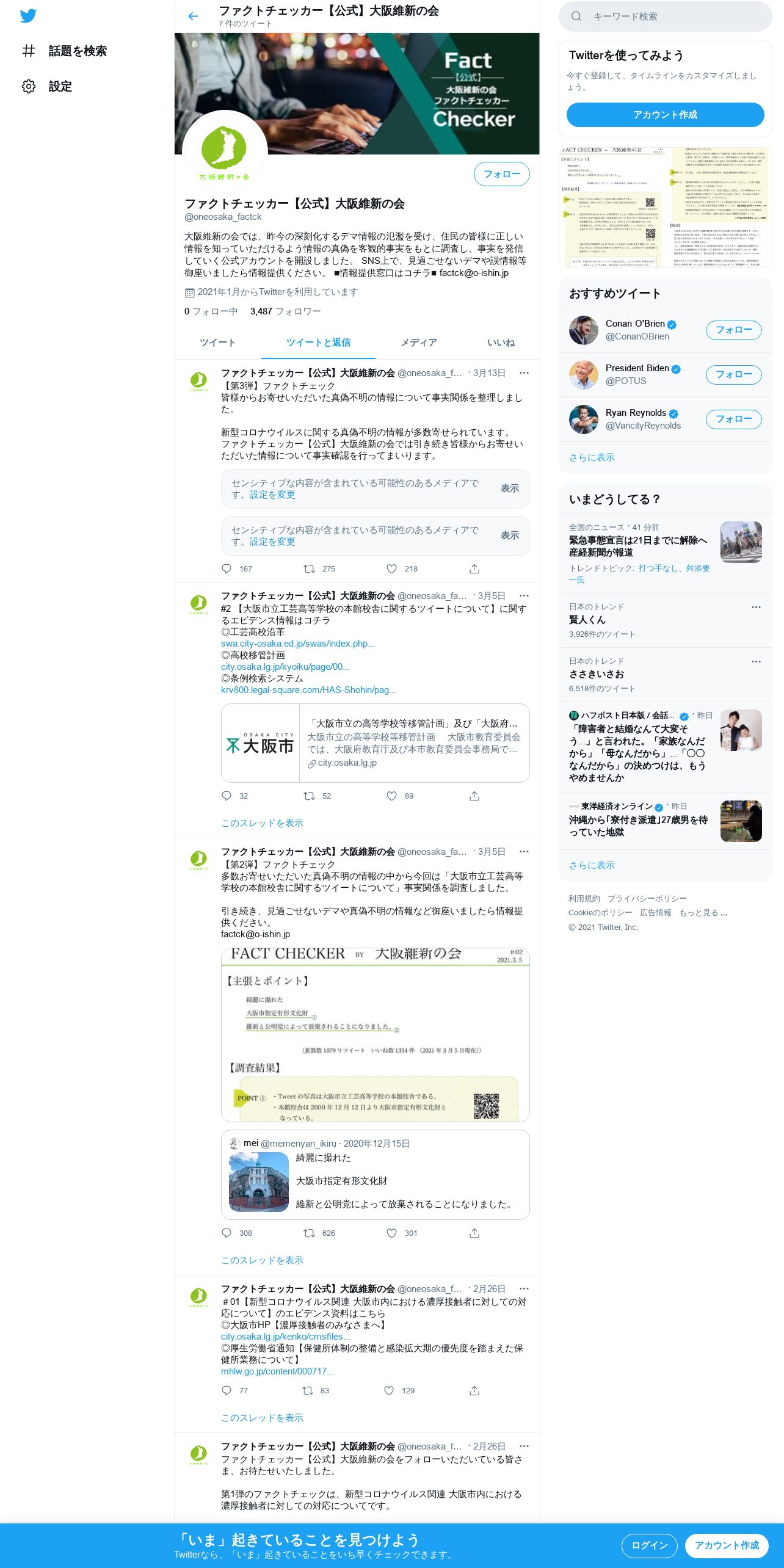Open 設定 settings
This screenshot has height=1568, width=784.
pos(47,87)
